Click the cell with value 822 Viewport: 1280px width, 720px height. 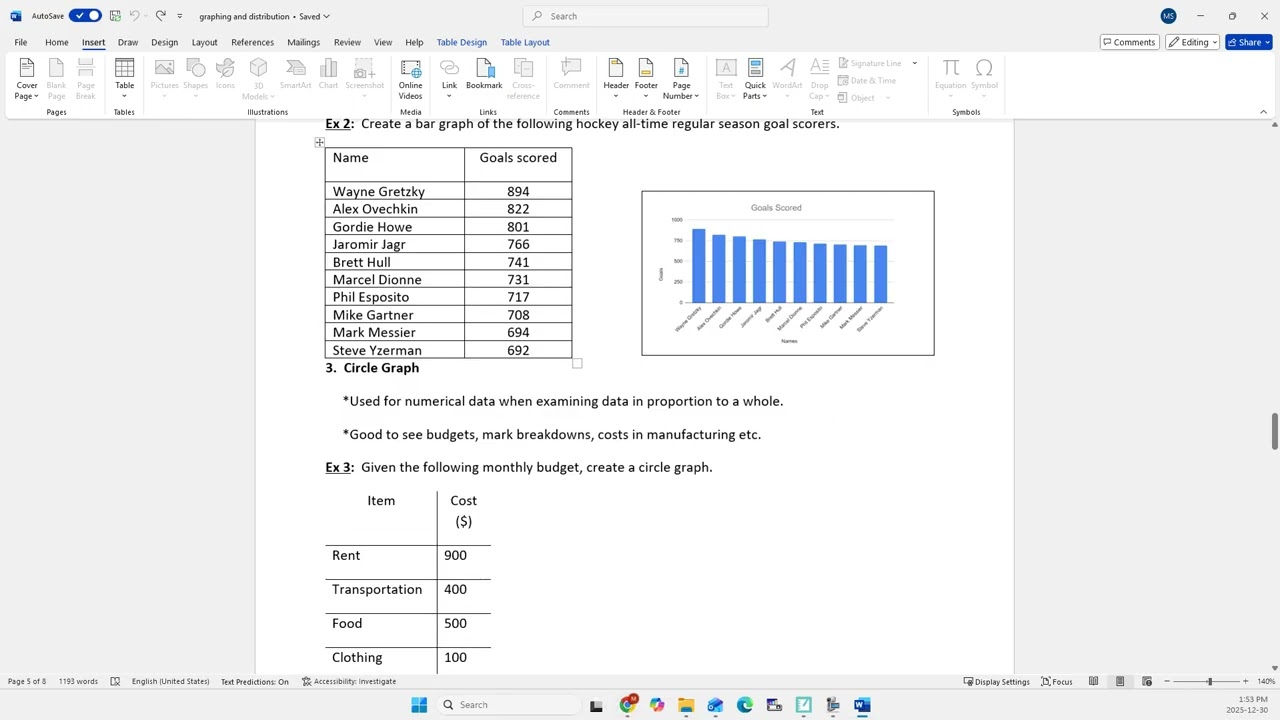tap(518, 209)
